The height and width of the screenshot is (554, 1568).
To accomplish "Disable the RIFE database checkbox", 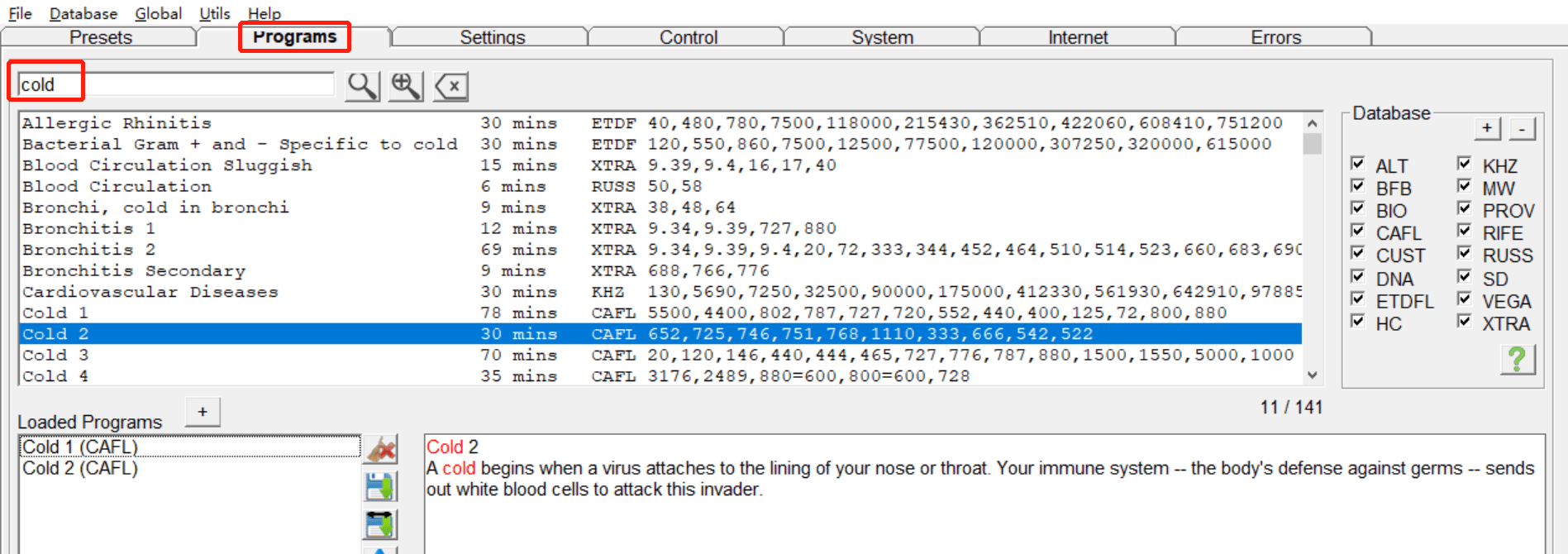I will pos(1464,231).
